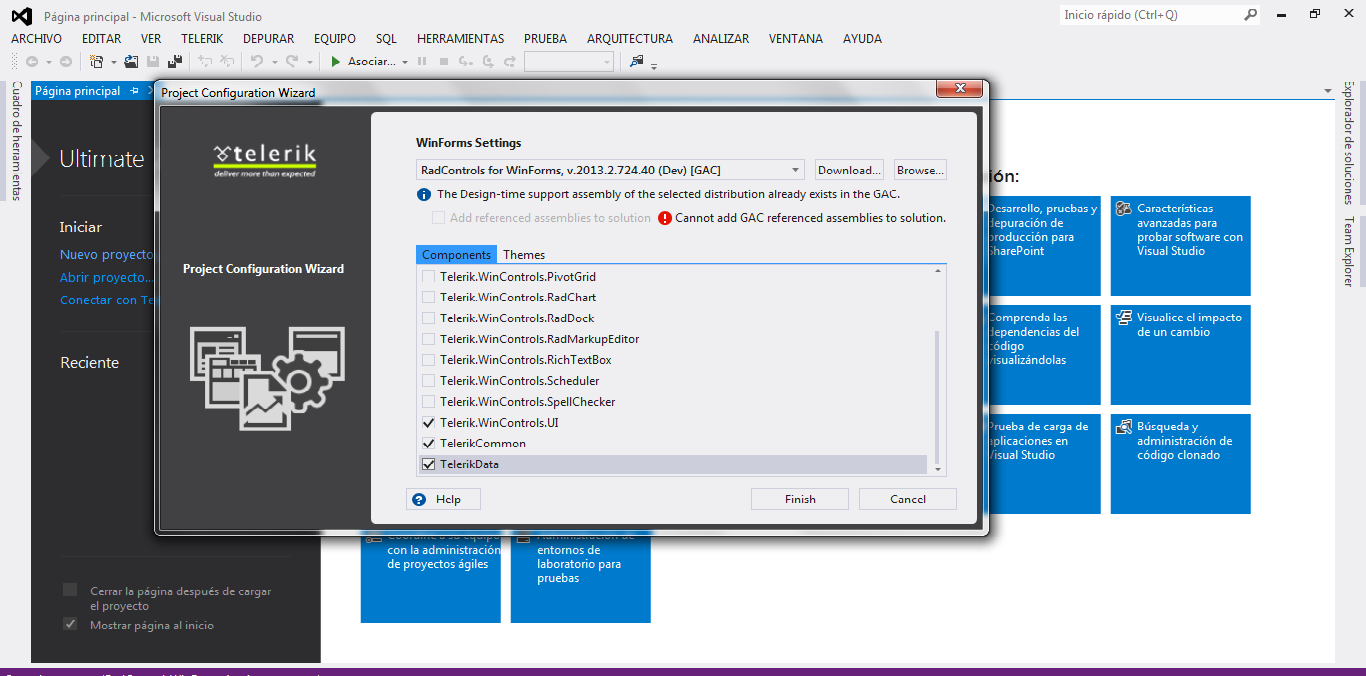
Task: Click the Búsqueda y administración tile icon
Action: point(1123,426)
